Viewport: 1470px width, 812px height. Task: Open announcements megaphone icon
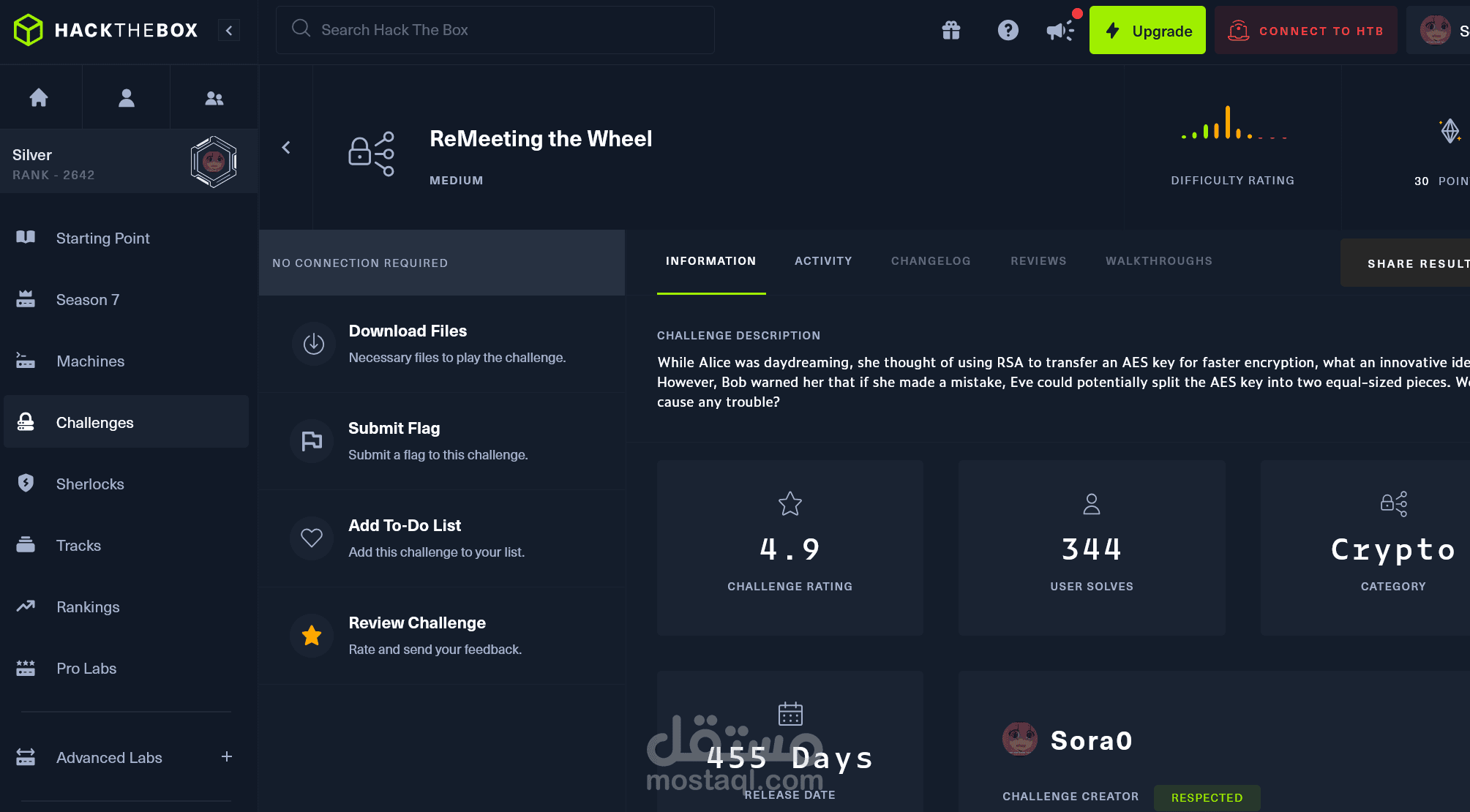point(1060,30)
